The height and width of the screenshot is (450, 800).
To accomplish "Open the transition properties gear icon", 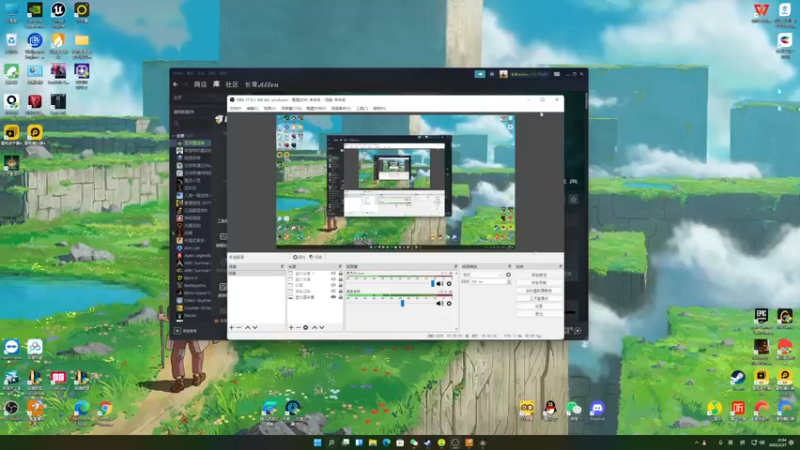I will click(x=508, y=274).
